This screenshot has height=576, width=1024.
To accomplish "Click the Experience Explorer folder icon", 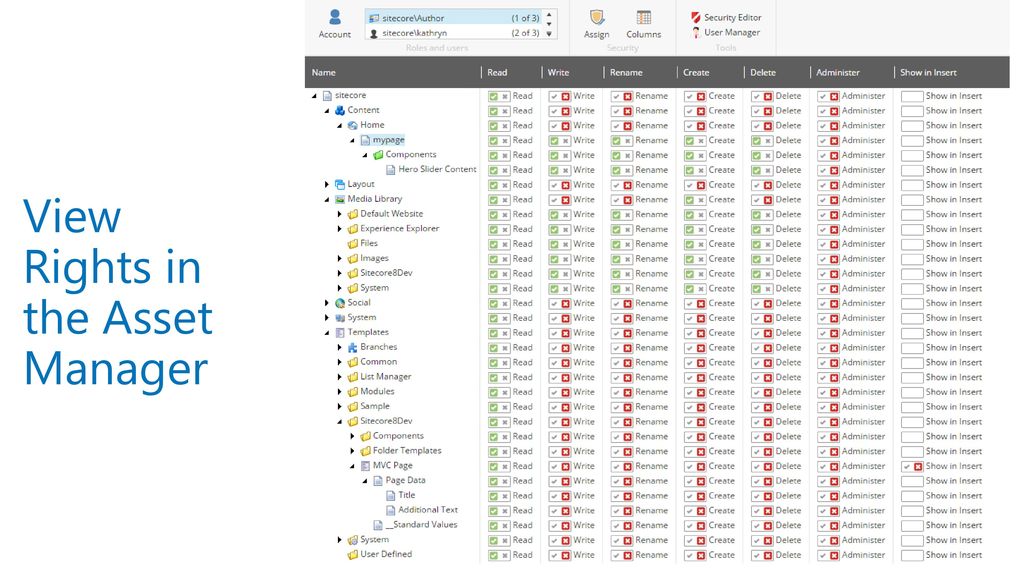I will [x=353, y=229].
